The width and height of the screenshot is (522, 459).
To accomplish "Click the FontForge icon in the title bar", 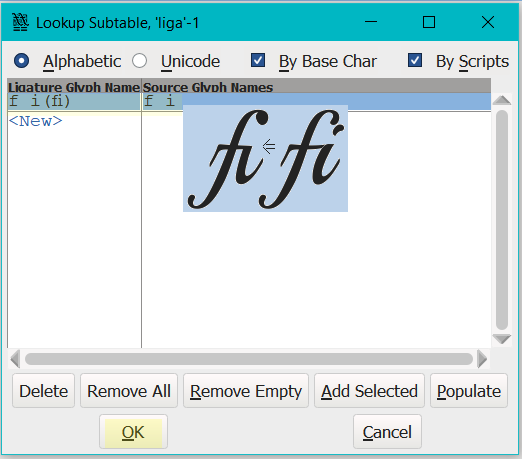I will click(20, 22).
